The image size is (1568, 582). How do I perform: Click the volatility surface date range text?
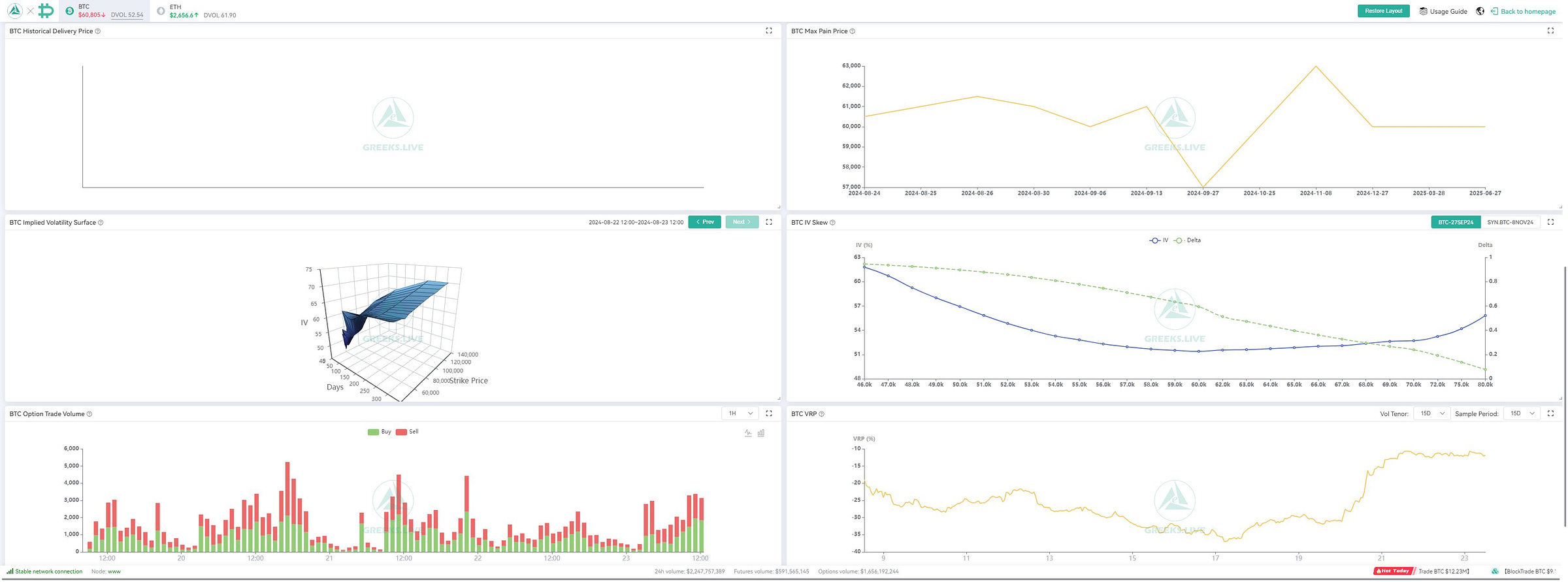(636, 223)
